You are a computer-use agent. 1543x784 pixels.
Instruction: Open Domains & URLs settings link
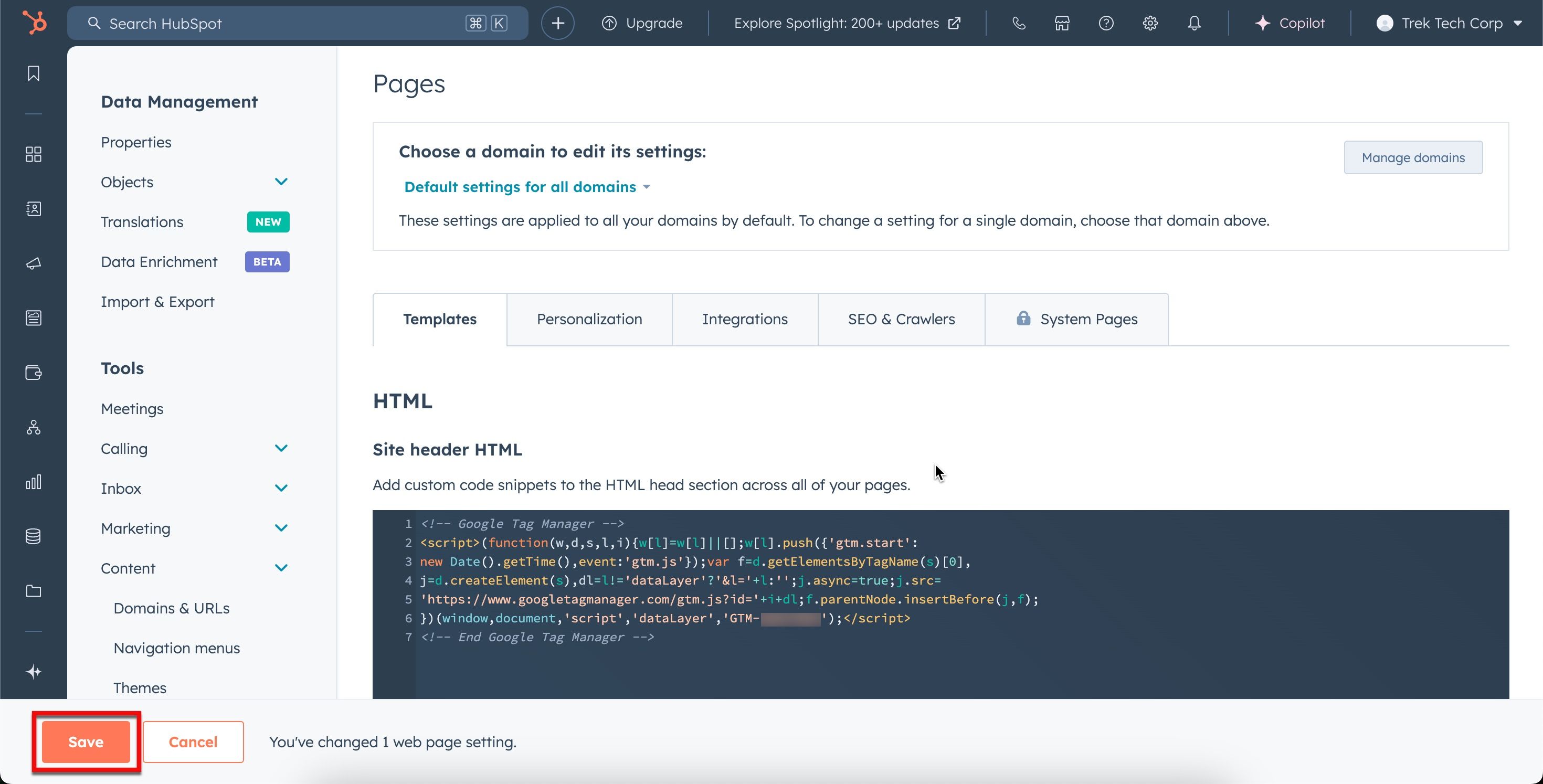[x=171, y=608]
